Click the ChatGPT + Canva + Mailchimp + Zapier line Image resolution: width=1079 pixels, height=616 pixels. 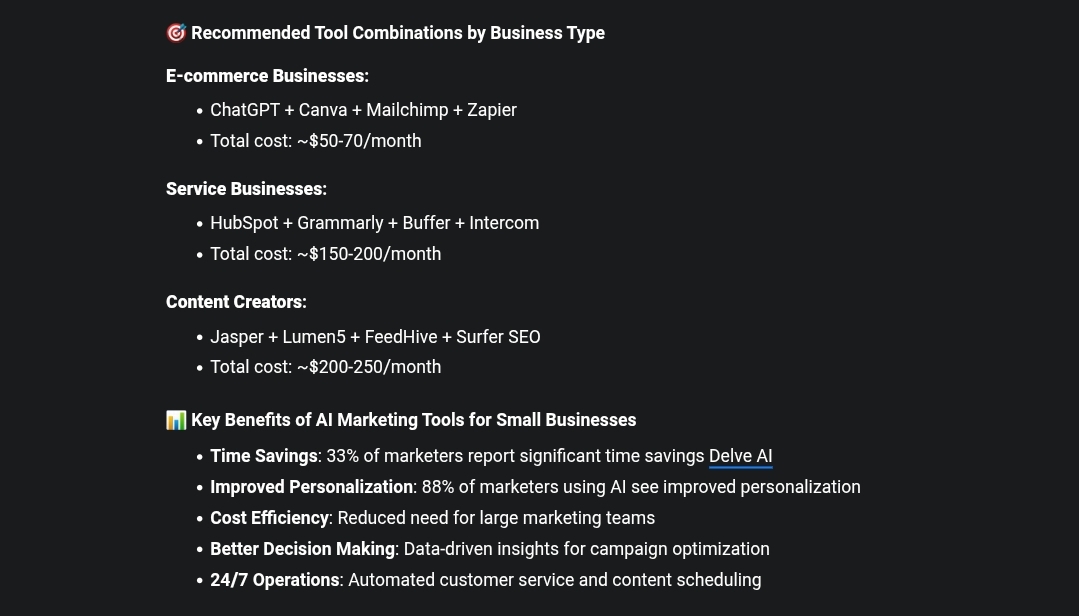click(x=363, y=110)
